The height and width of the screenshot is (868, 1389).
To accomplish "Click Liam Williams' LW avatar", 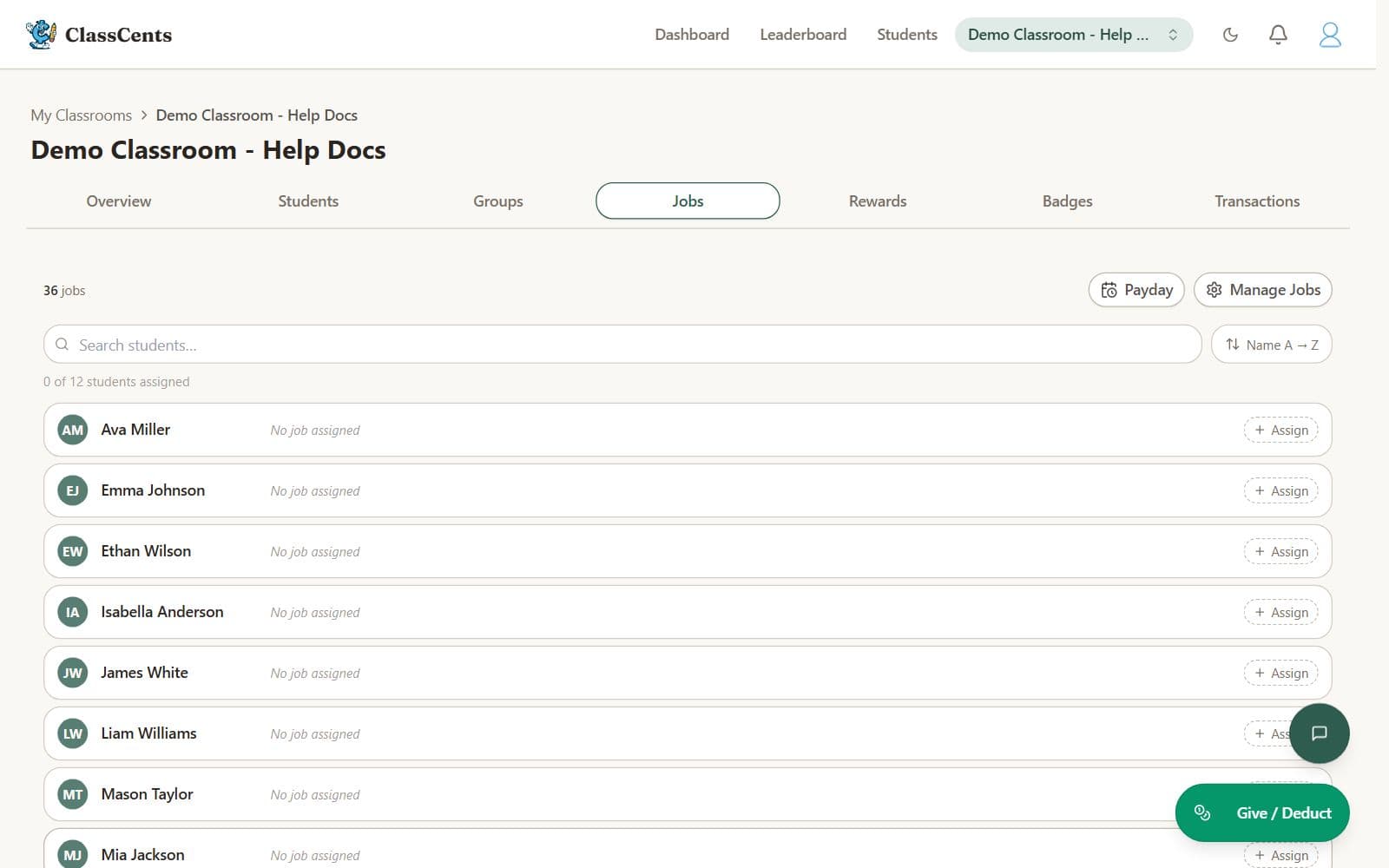I will [x=73, y=733].
